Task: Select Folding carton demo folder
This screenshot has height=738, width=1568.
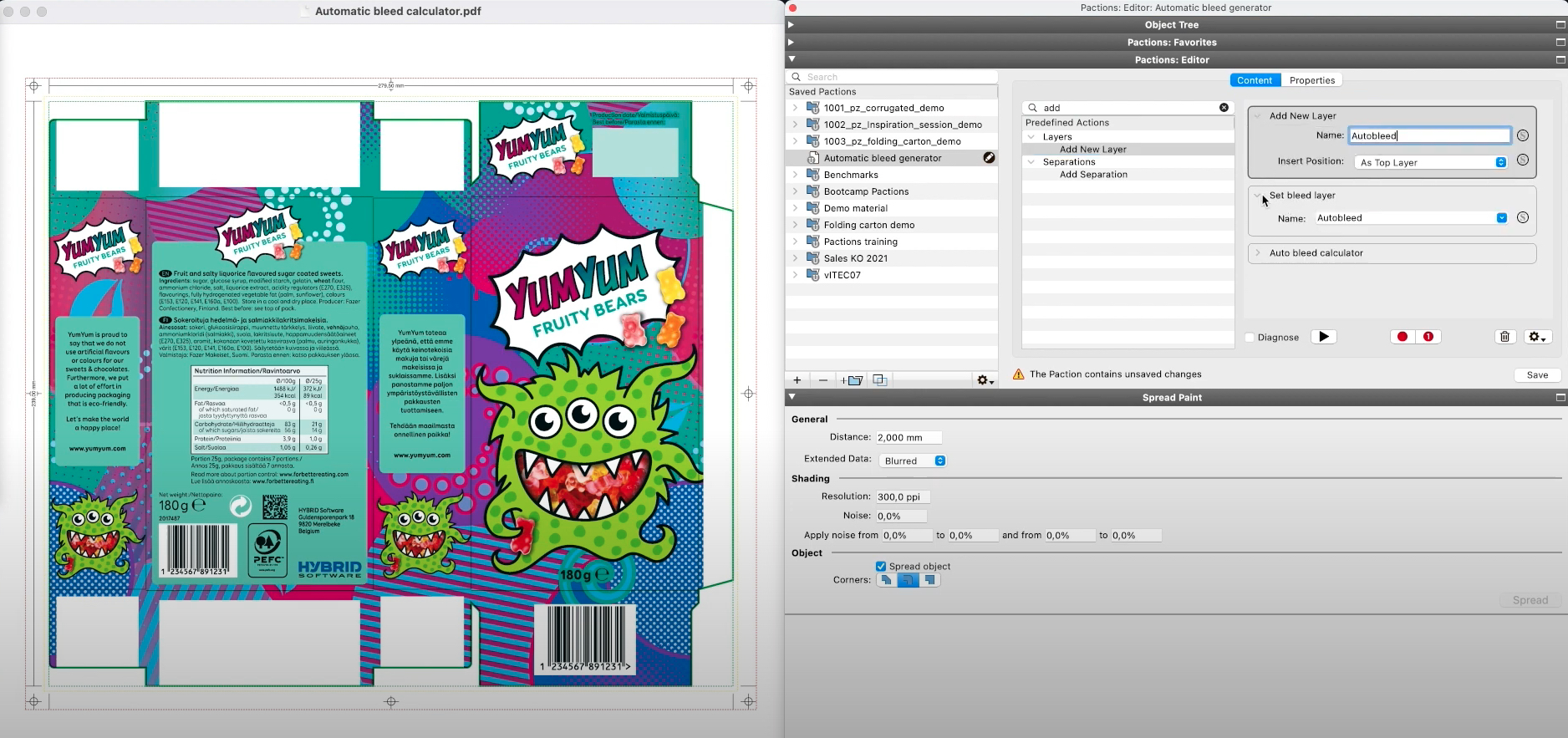Action: (x=869, y=225)
